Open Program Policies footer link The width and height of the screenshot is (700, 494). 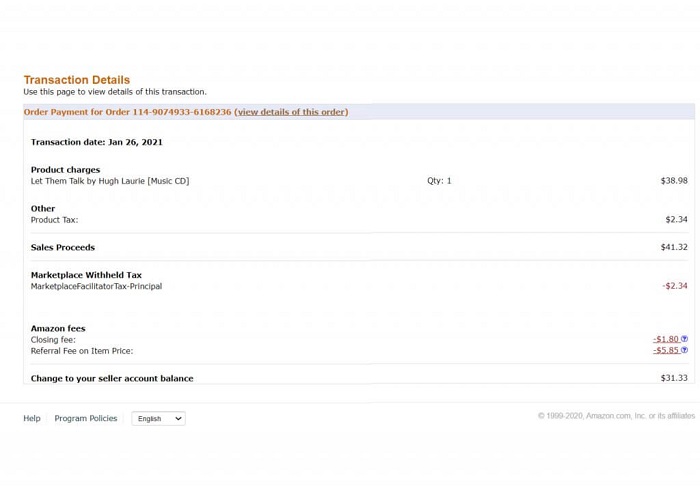[86, 418]
